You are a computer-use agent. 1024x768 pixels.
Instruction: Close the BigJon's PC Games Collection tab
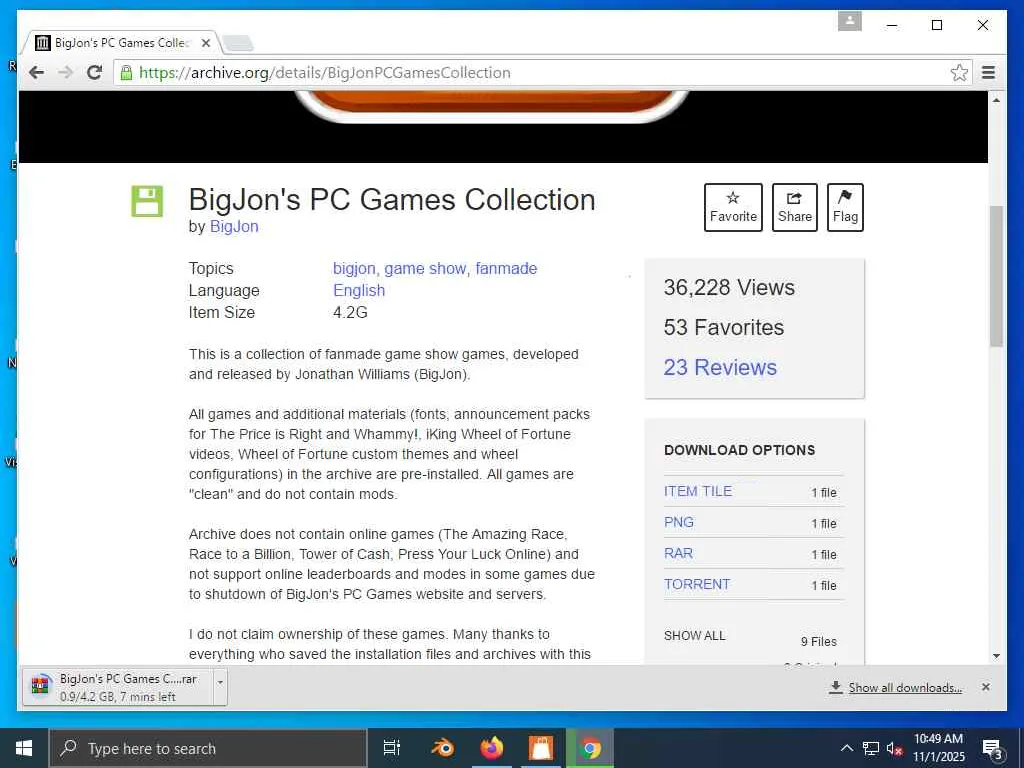click(206, 43)
